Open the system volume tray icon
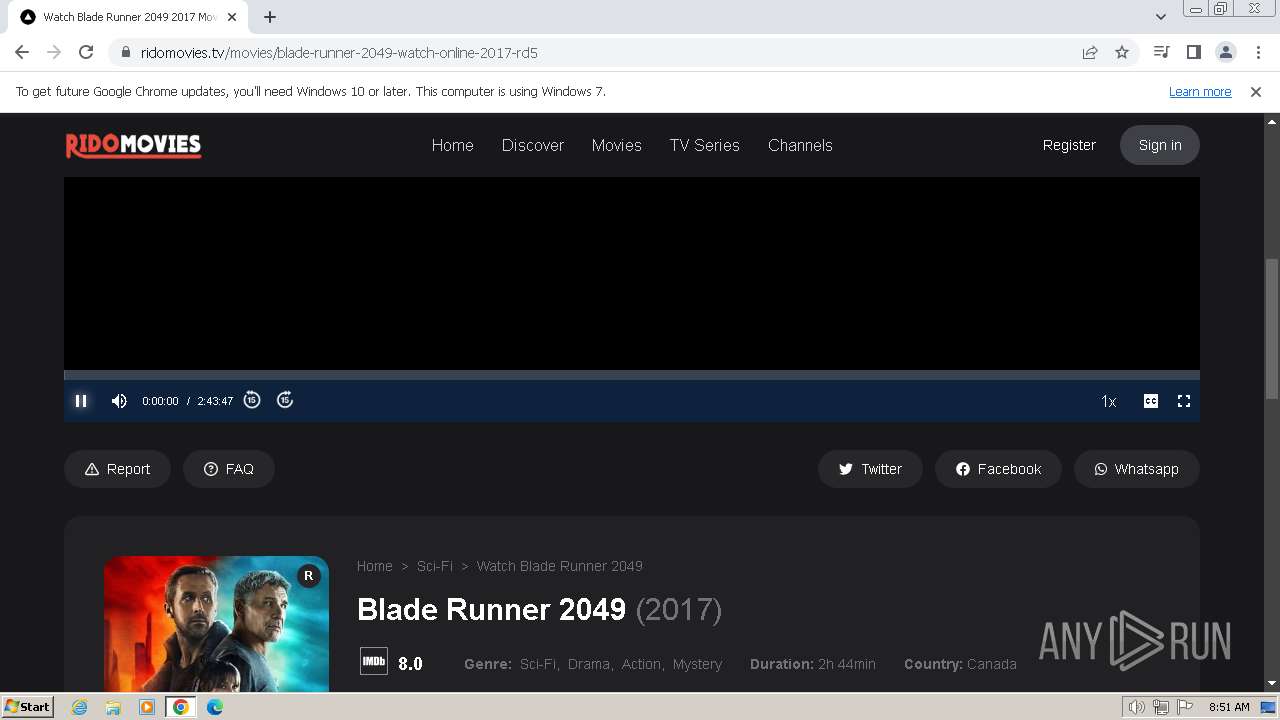 coord(1137,707)
